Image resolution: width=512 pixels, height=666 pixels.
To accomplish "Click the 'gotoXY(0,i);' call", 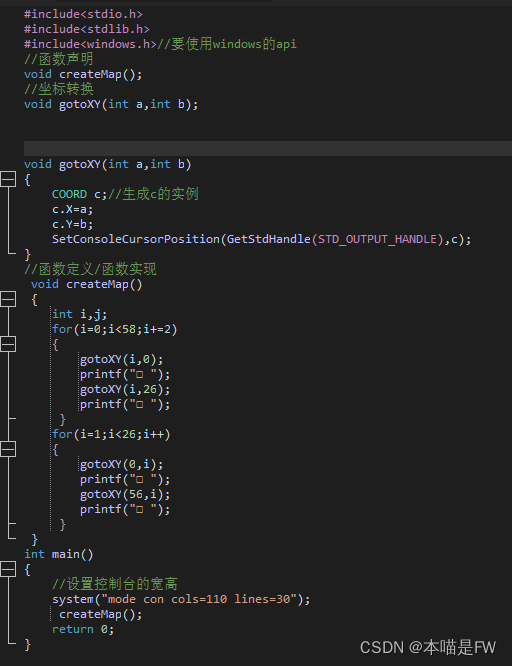I will (122, 464).
